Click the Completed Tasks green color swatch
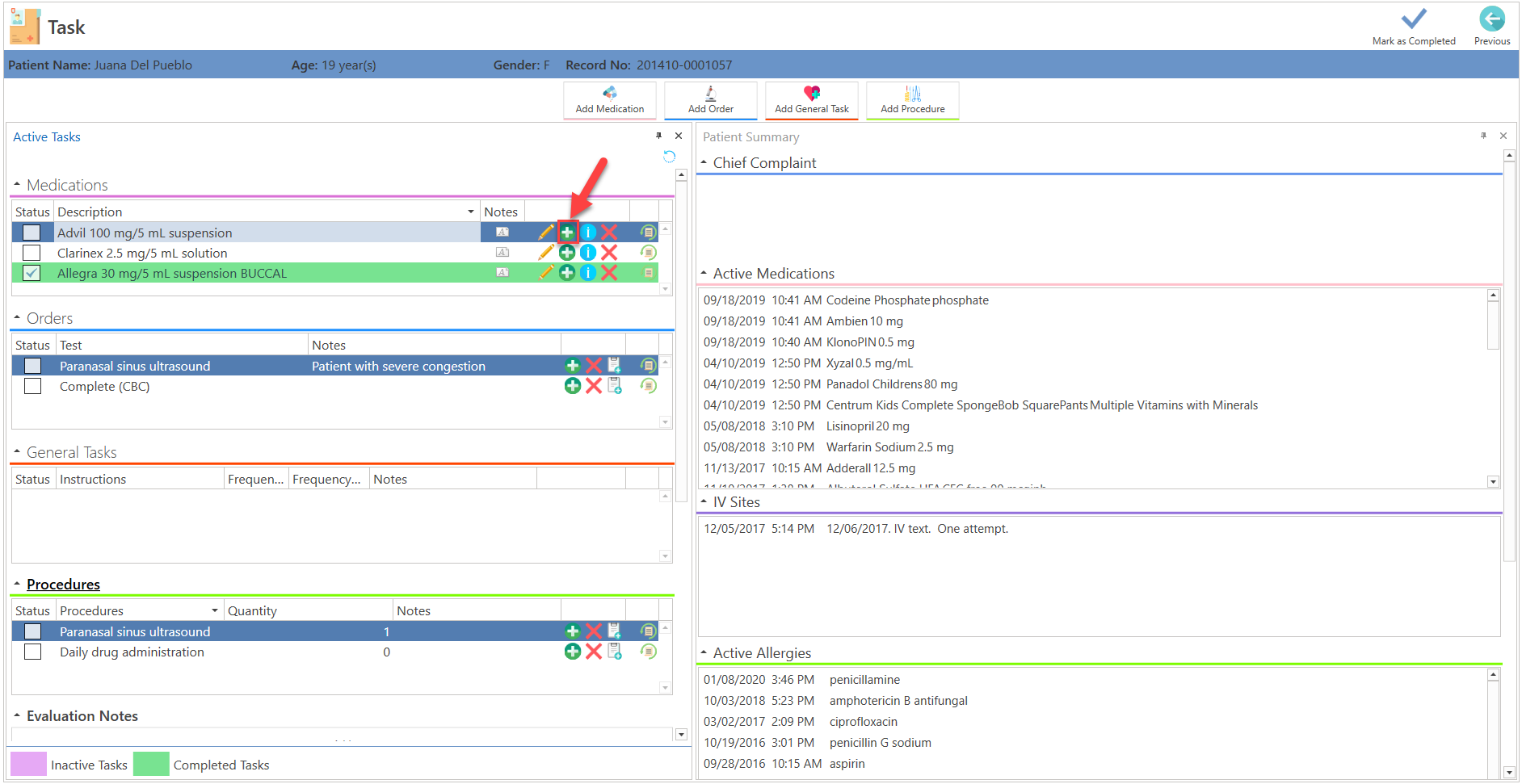Image resolution: width=1522 pixels, height=784 pixels. 151,764
